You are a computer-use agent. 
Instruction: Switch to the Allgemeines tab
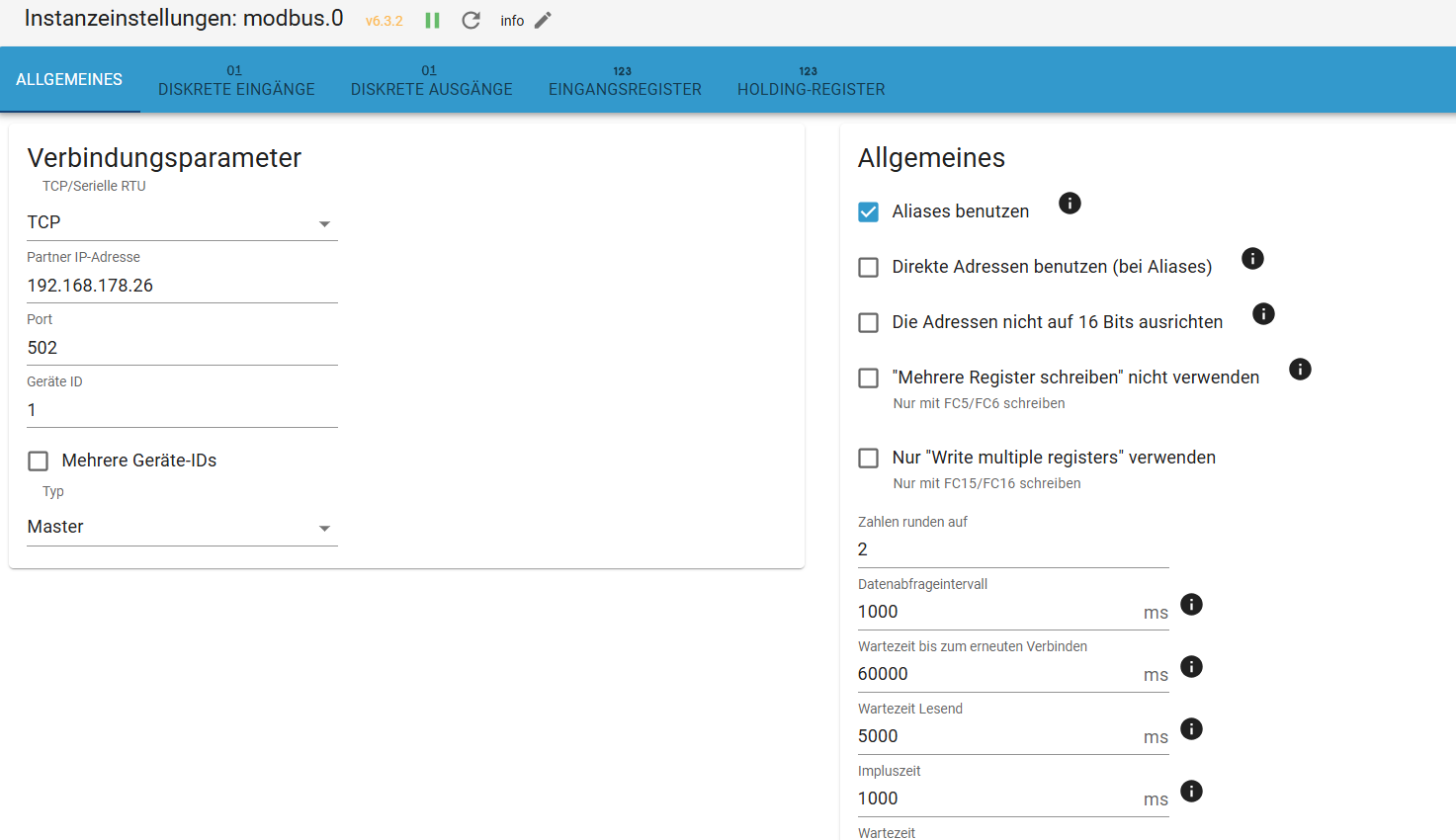[69, 79]
